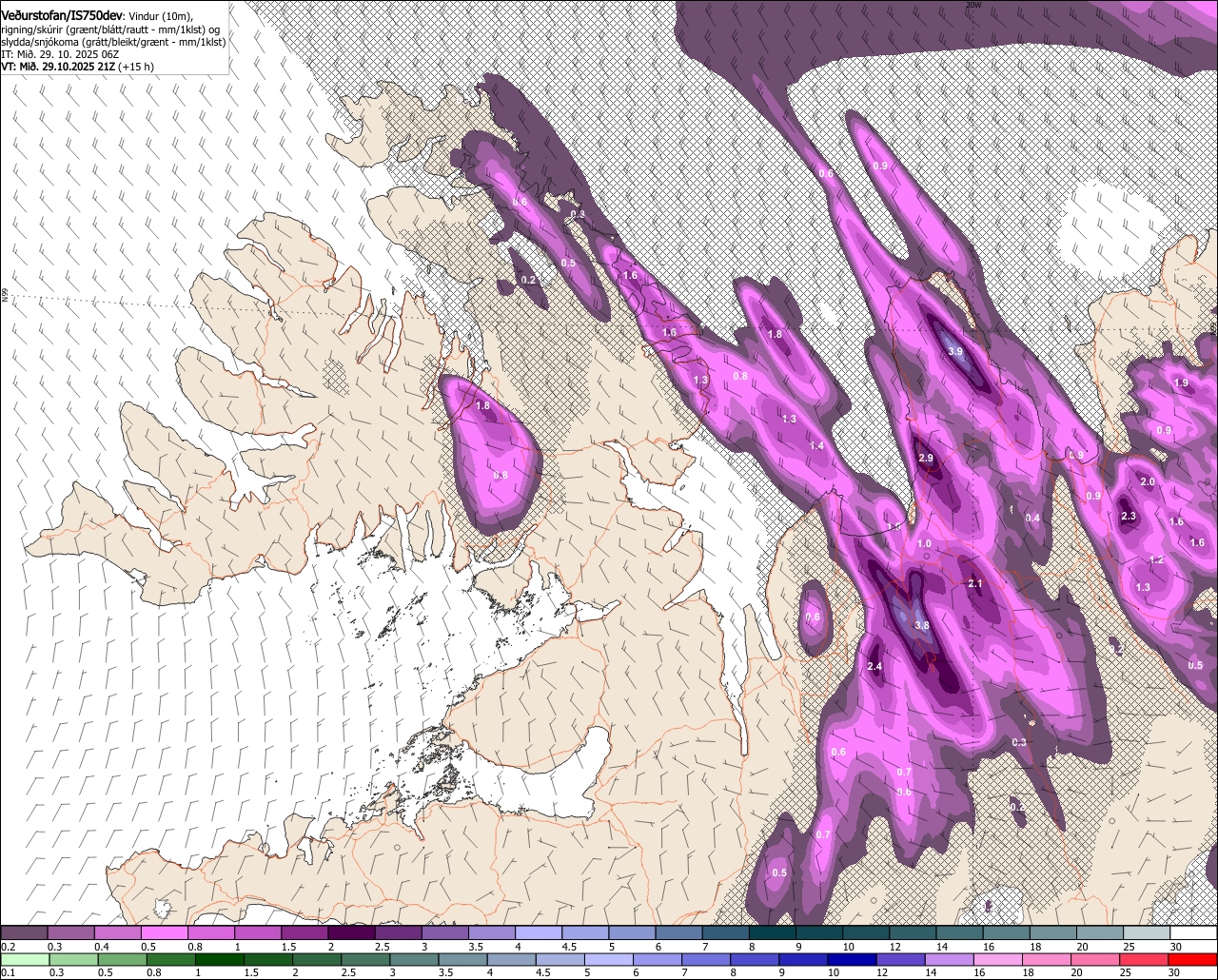This screenshot has height=980, width=1218.
Task: Select the 'VT: Mið. 29.10.2025 21Z' valid time
Action: pyautogui.click(x=57, y=67)
